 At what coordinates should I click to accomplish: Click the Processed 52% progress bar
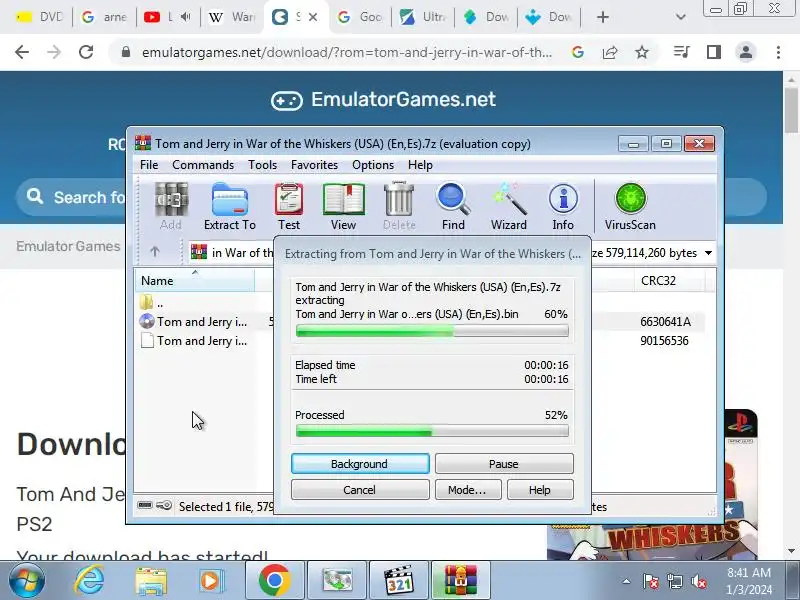point(432,432)
